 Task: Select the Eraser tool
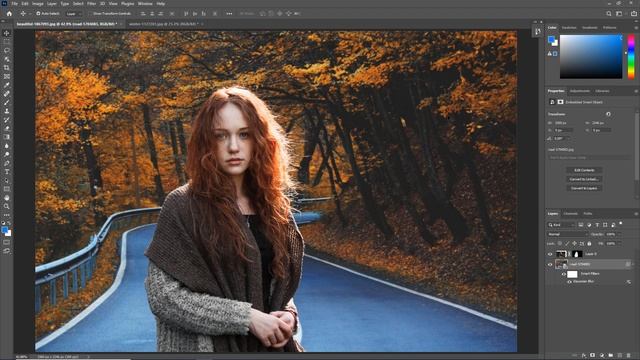7,129
